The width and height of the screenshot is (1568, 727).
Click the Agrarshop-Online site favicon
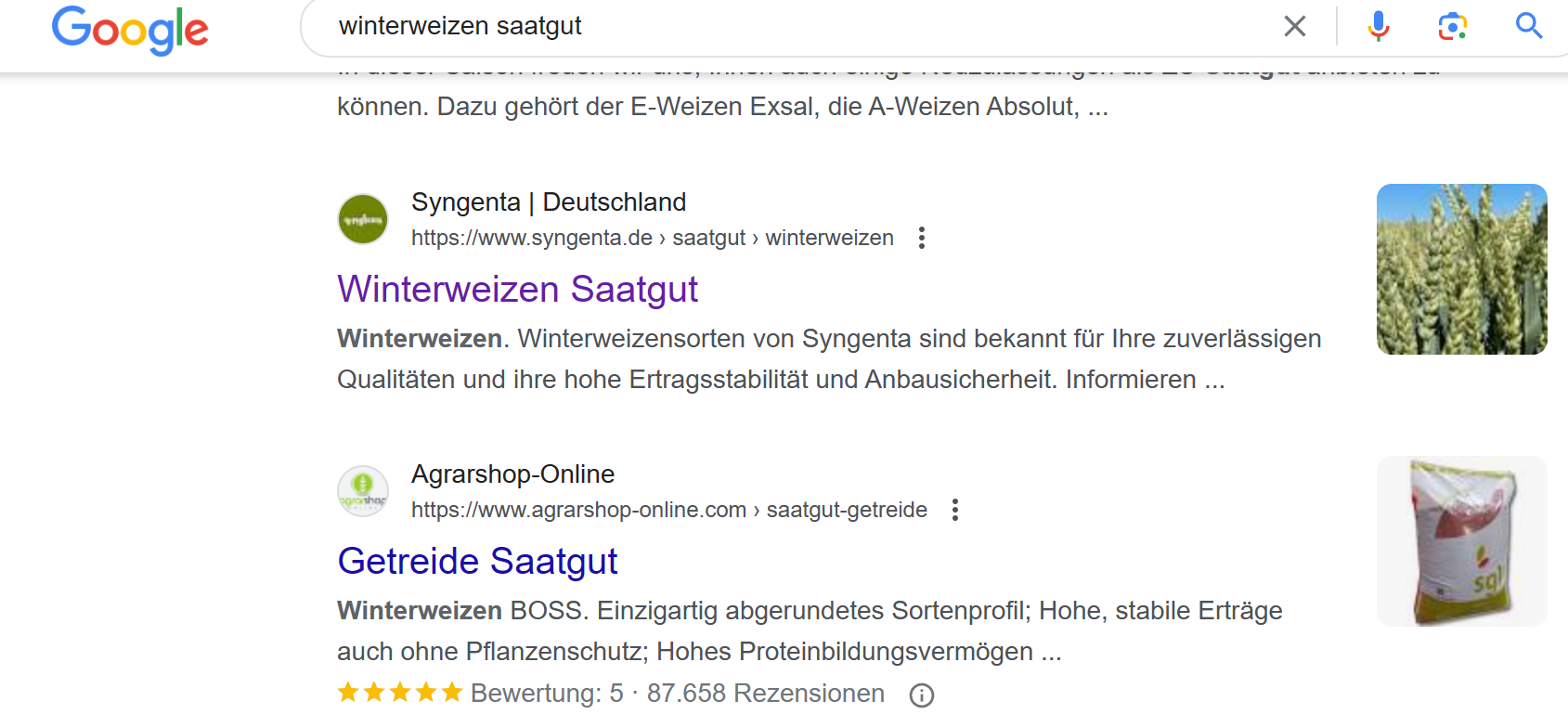coord(363,491)
